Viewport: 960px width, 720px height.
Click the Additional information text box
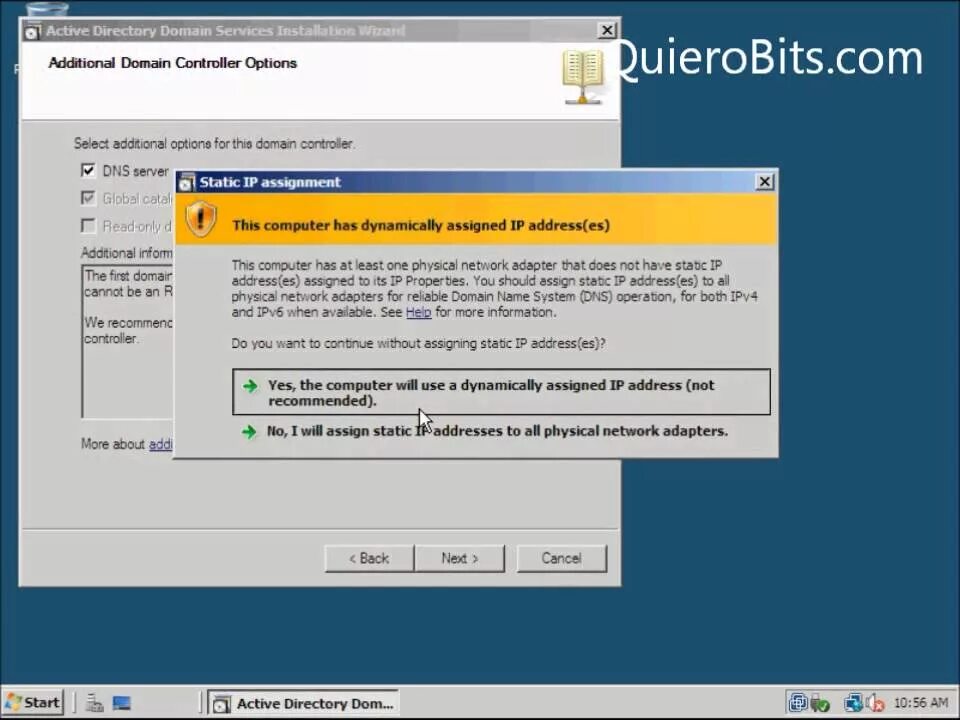(127, 341)
